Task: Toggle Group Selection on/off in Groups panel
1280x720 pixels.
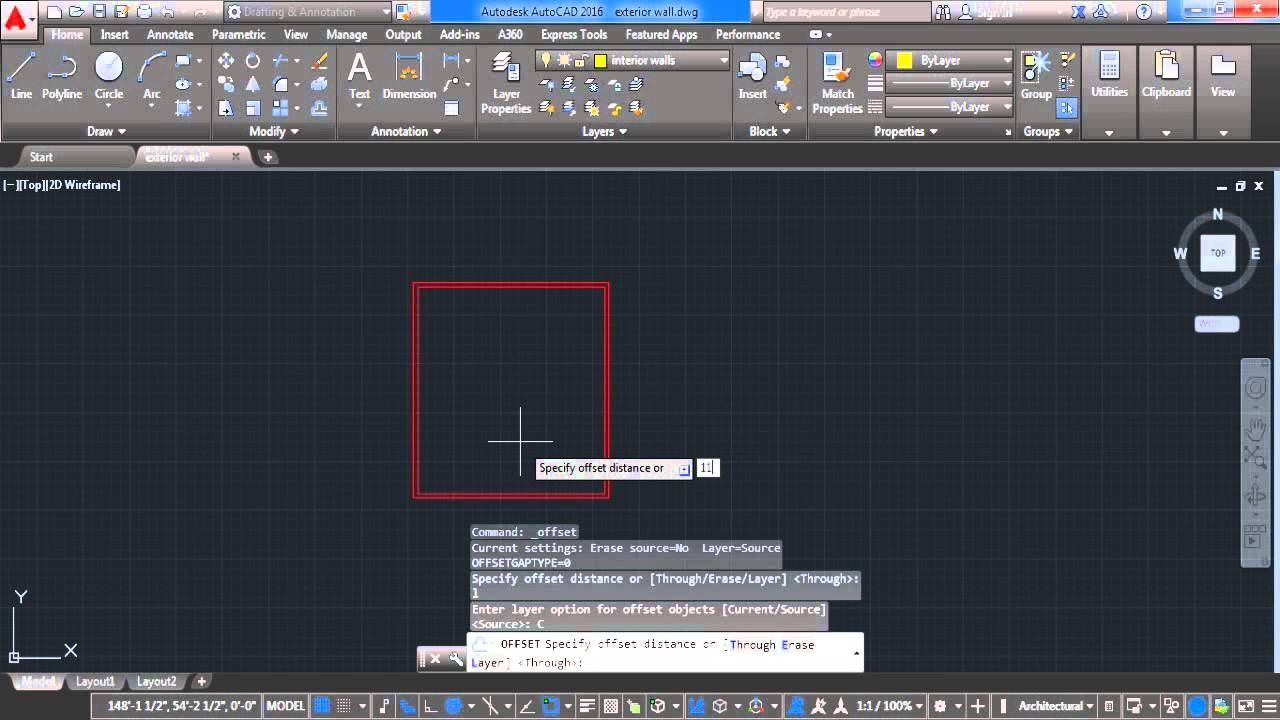Action: (1067, 108)
